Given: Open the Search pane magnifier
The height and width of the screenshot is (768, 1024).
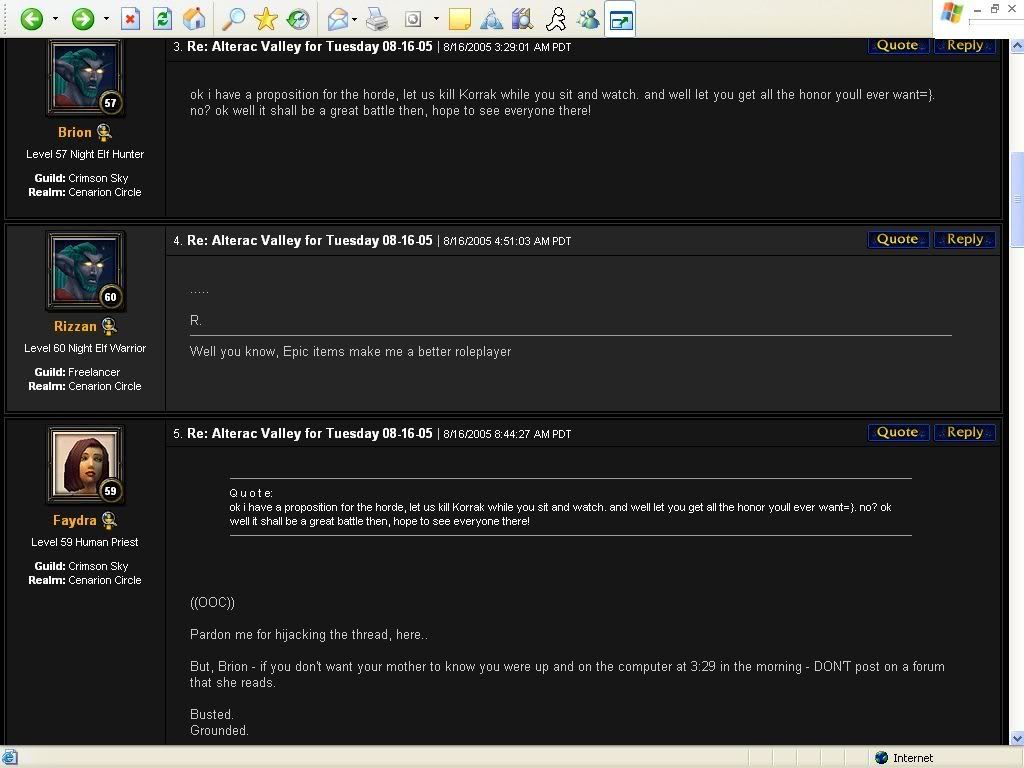Looking at the screenshot, I should tap(233, 19).
